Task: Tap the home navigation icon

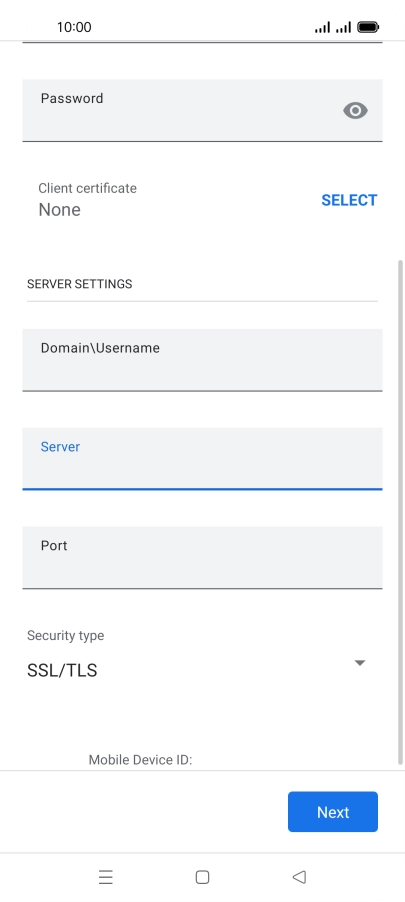Action: pyautogui.click(x=202, y=877)
